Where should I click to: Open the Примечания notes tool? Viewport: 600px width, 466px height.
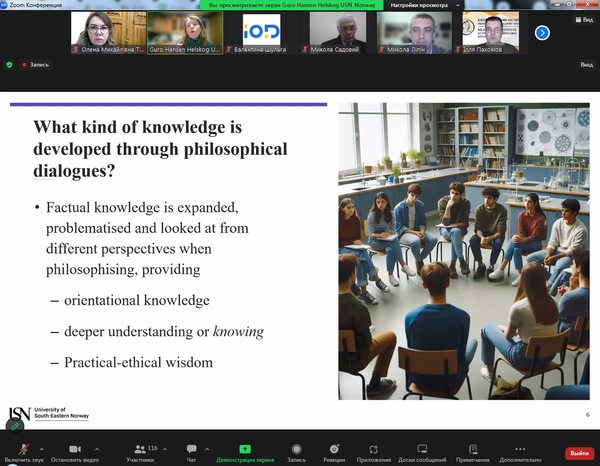[x=472, y=449]
